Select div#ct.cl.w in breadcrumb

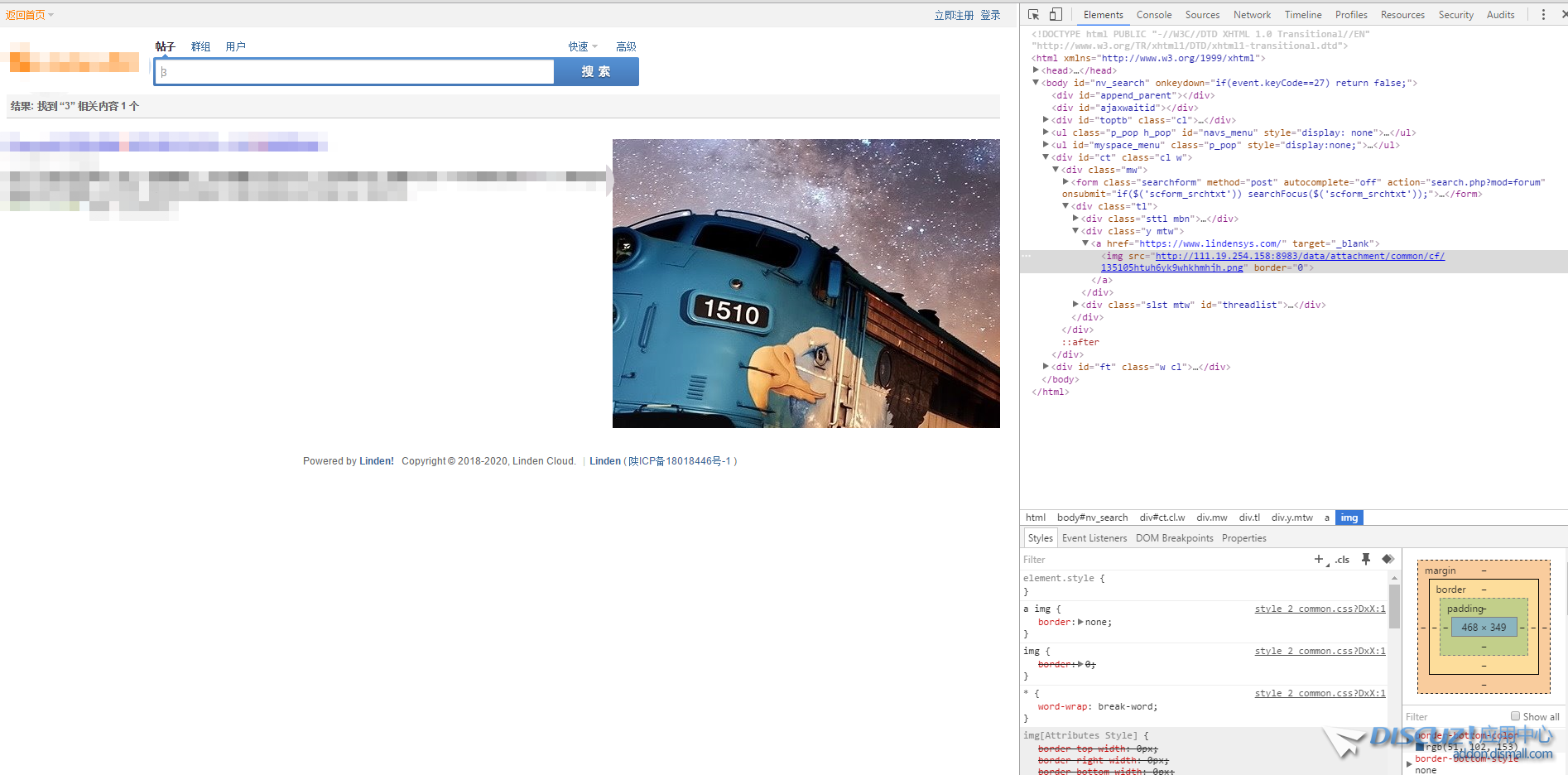coord(1162,517)
